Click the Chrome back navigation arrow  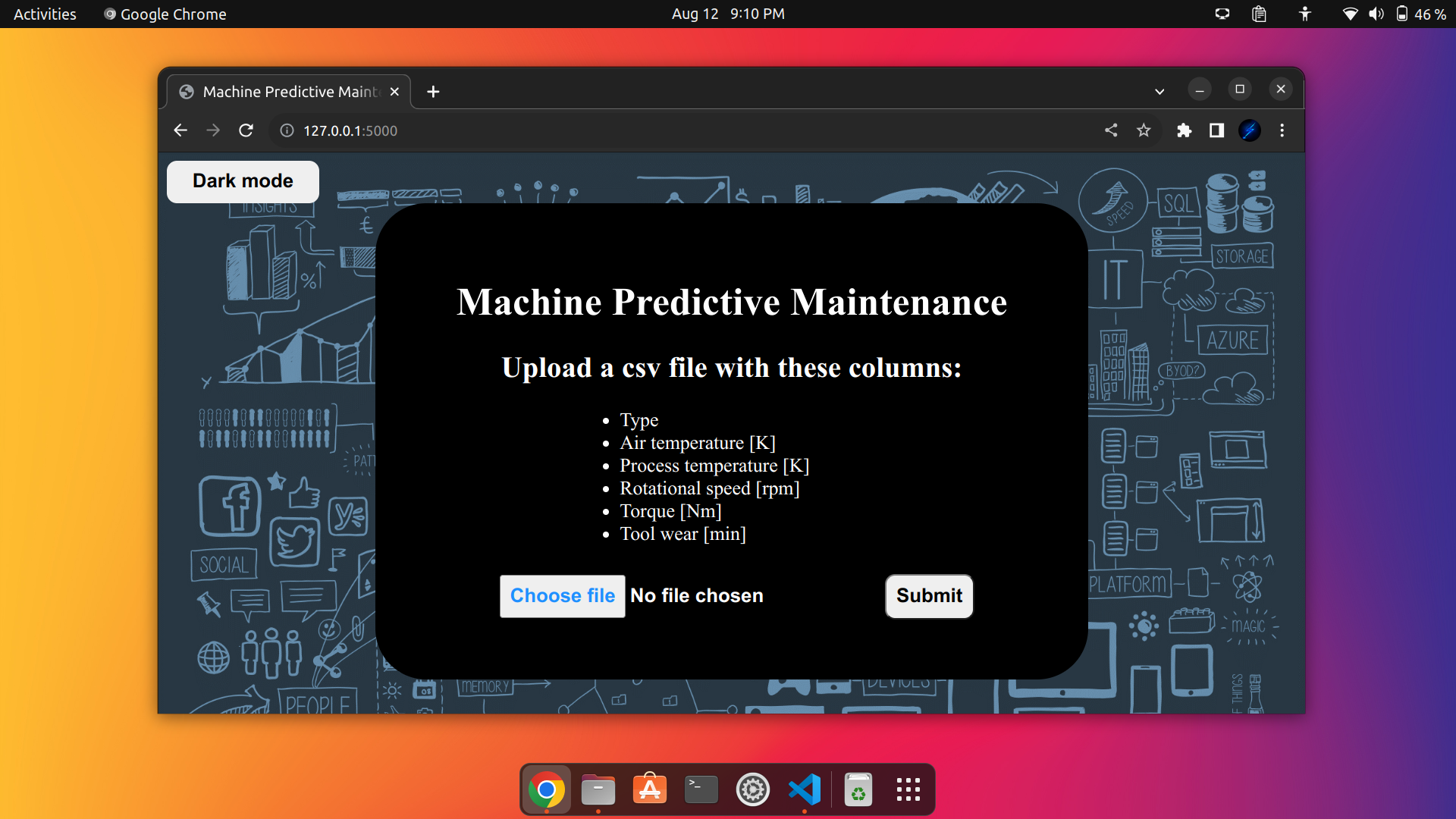tap(179, 131)
